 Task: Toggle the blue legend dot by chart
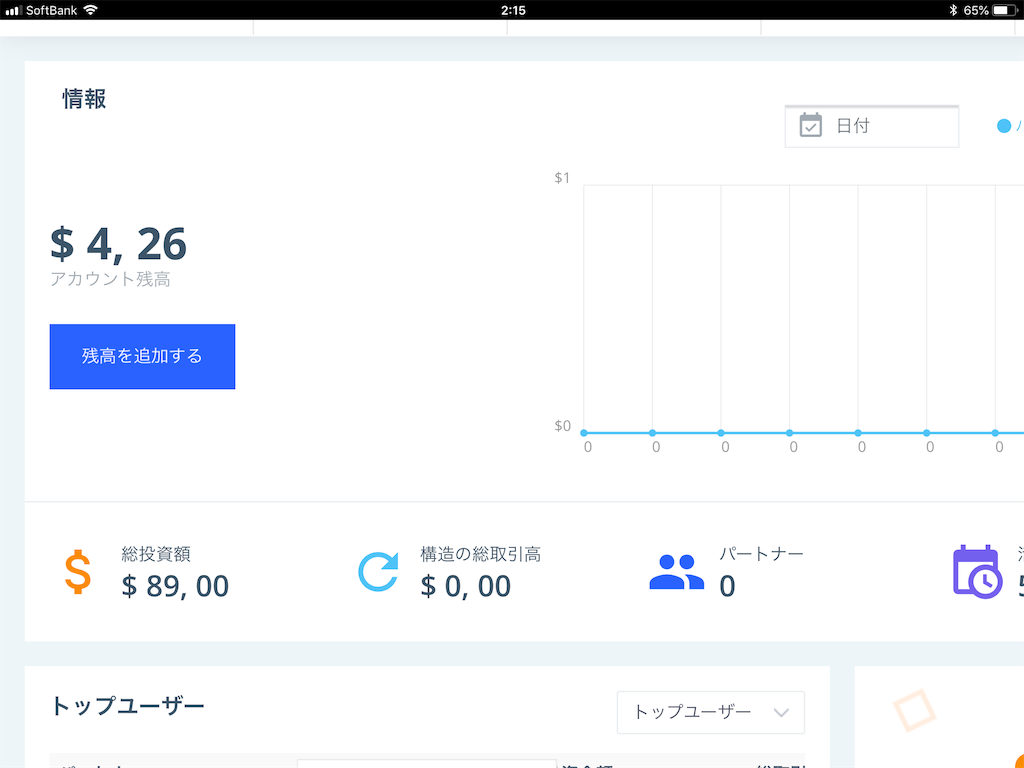coord(1004,126)
